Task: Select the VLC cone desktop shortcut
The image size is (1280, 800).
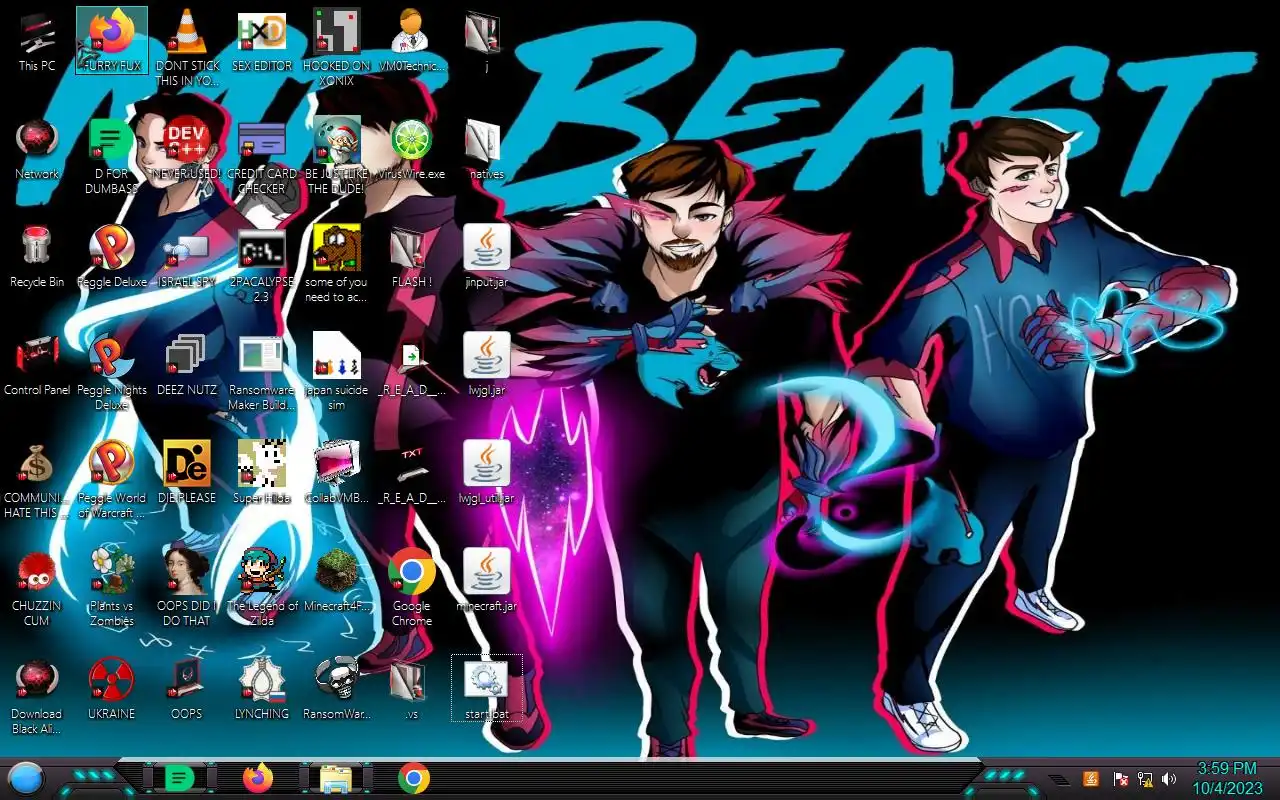Action: 187,48
